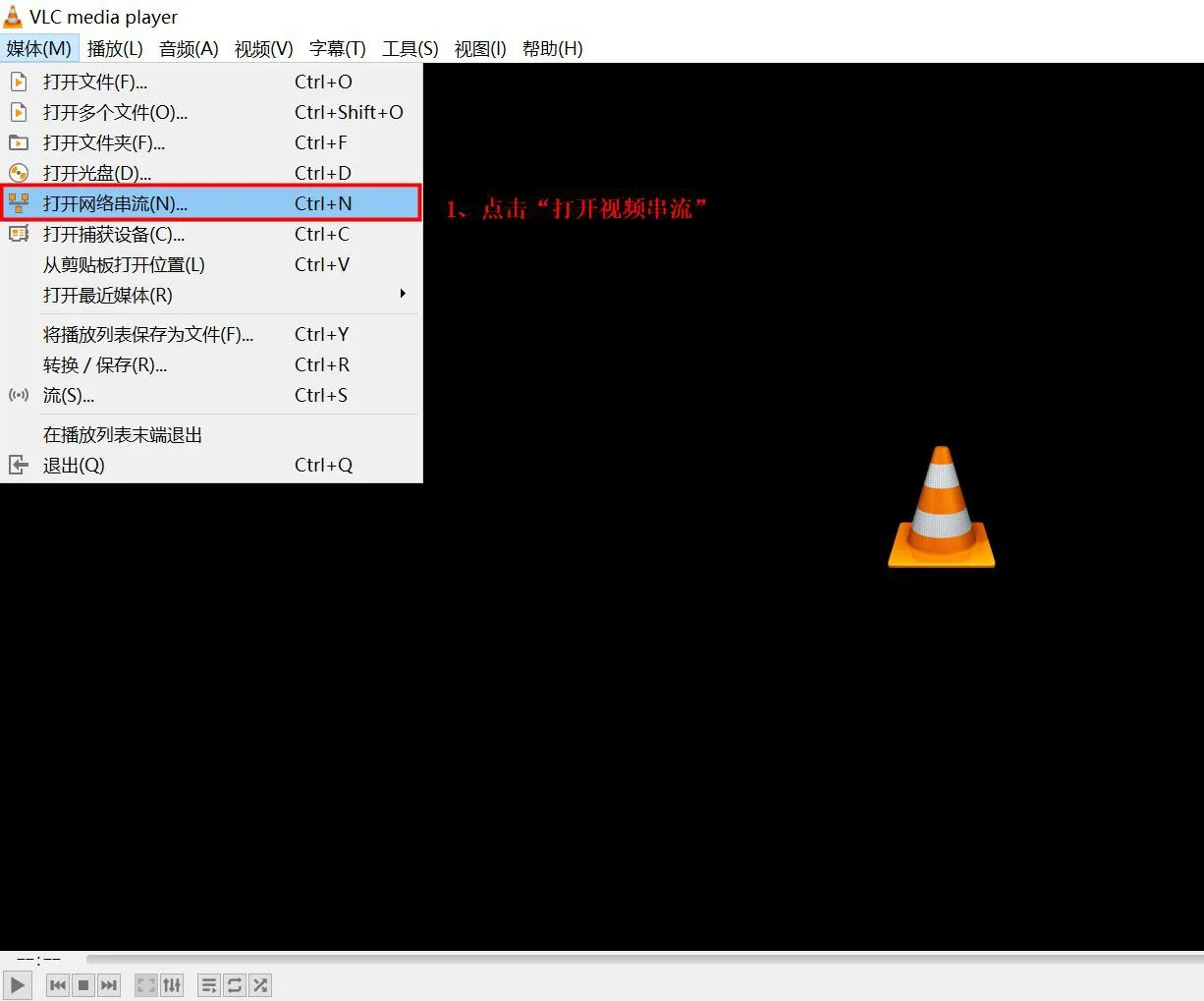Toggle random shuffle playback
This screenshot has height=1001, width=1204.
(x=260, y=984)
